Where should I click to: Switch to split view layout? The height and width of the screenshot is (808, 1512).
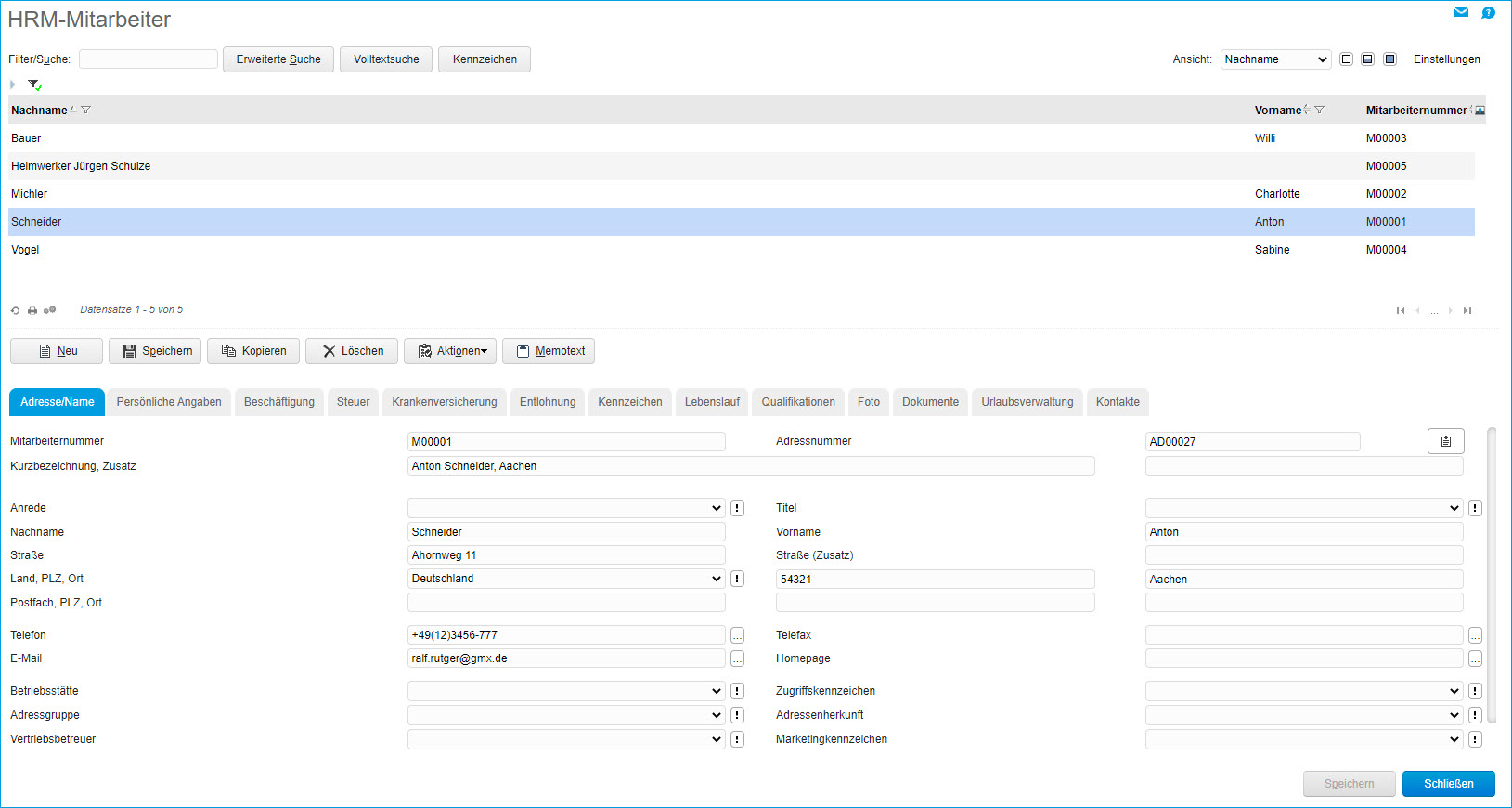pos(1367,59)
